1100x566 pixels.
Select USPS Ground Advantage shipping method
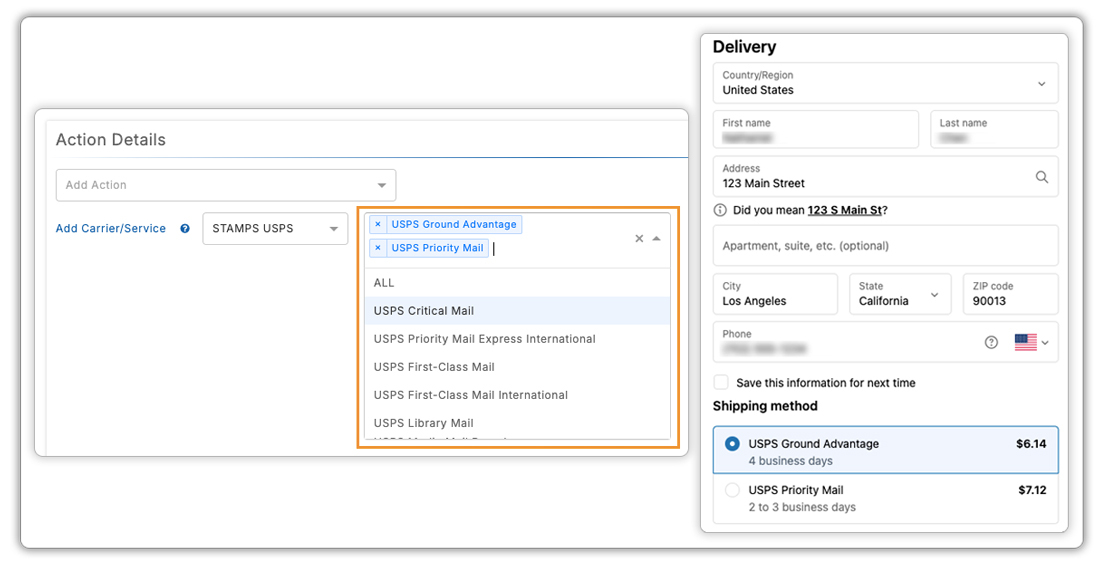tap(885, 450)
